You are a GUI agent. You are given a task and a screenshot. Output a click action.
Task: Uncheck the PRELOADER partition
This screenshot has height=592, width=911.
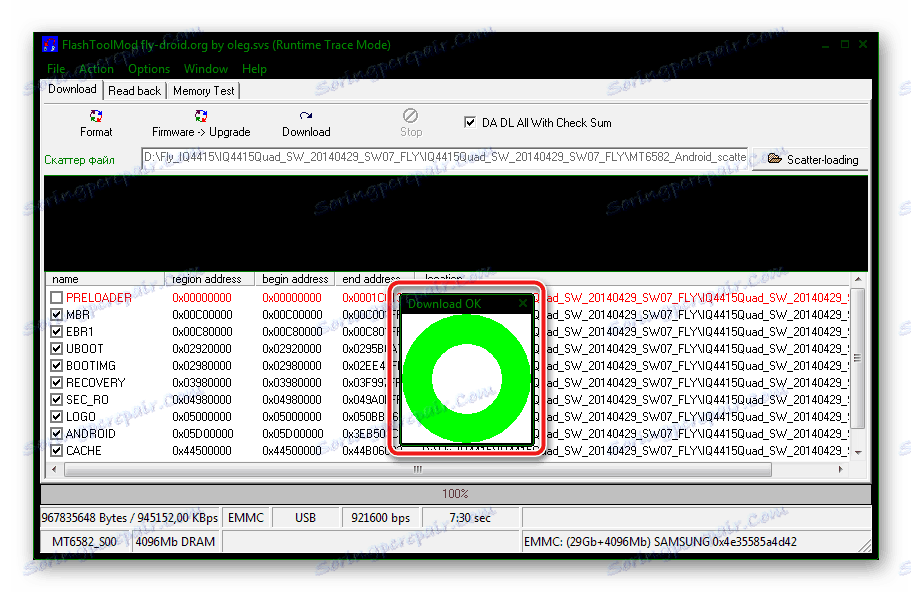click(x=57, y=297)
